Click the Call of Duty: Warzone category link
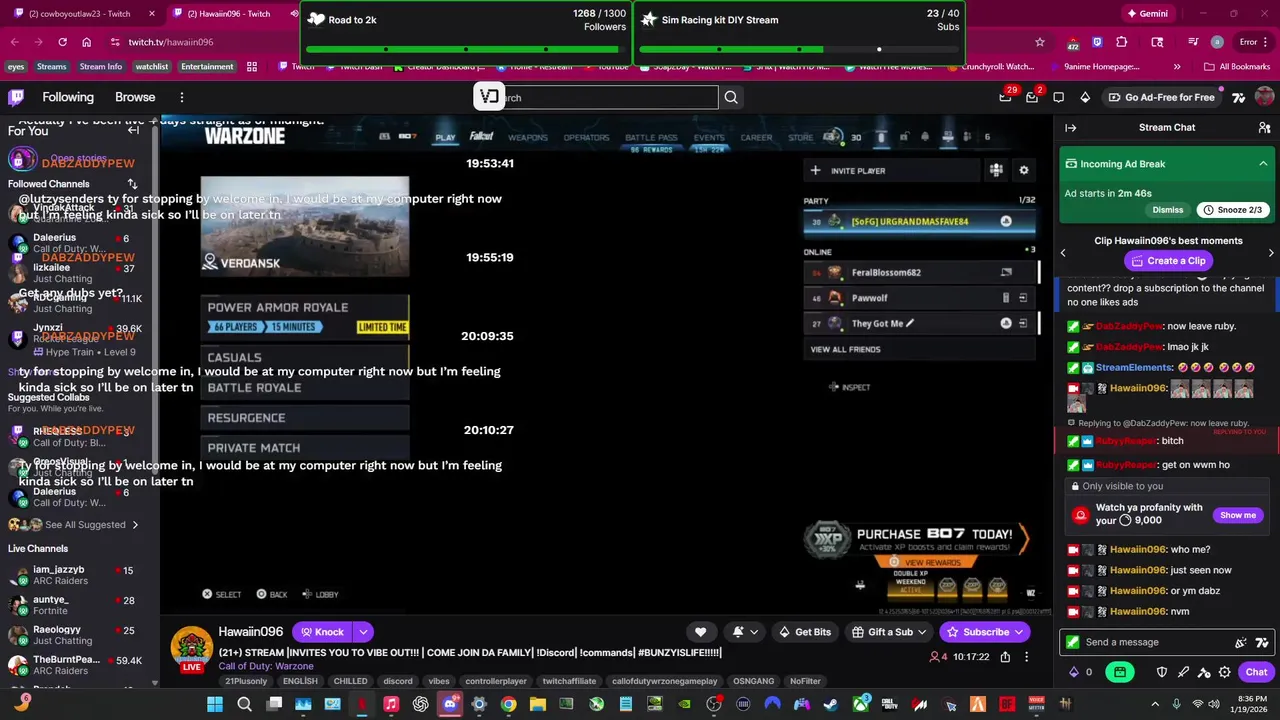The width and height of the screenshot is (1280, 720). 266,666
